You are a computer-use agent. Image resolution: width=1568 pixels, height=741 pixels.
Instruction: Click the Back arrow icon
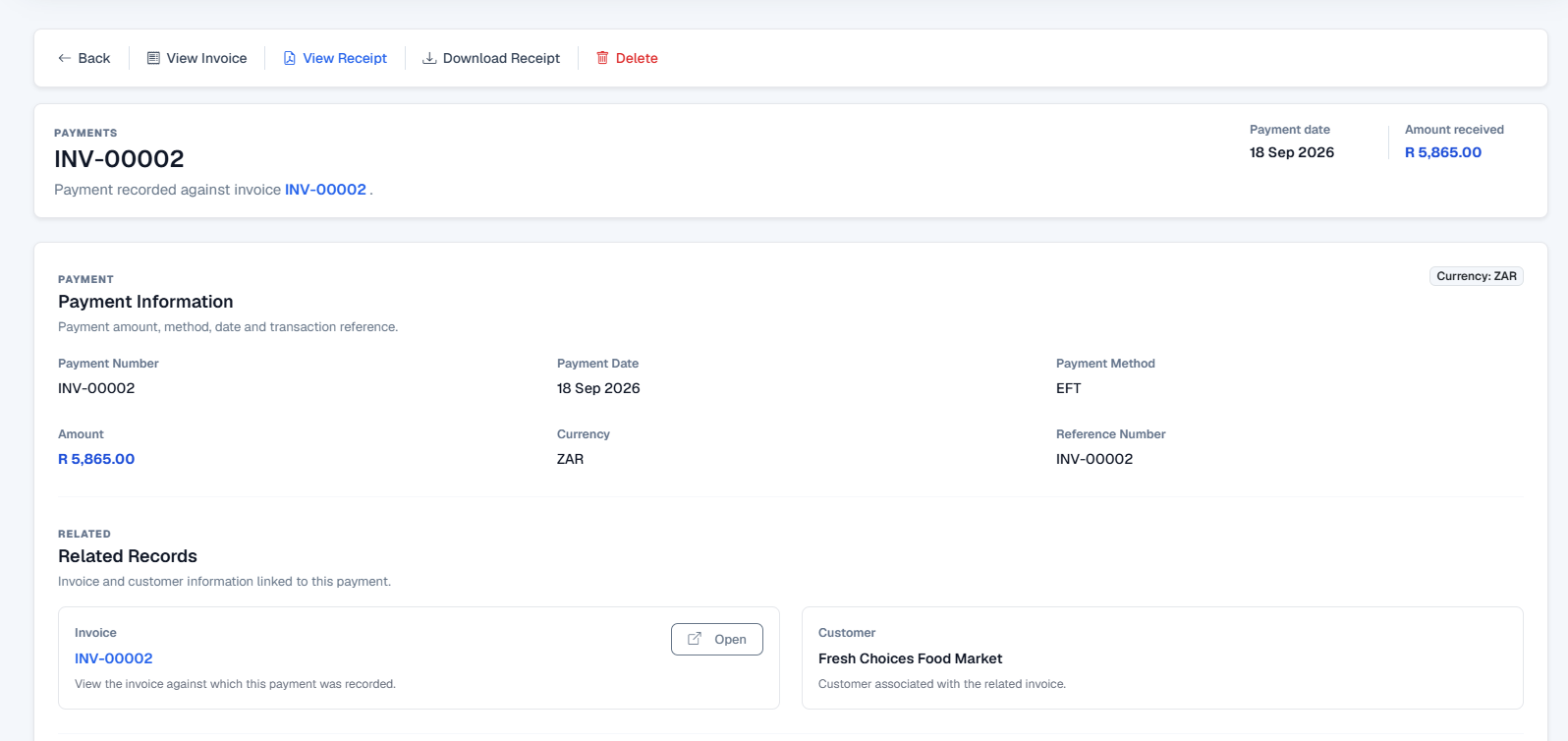[x=64, y=58]
